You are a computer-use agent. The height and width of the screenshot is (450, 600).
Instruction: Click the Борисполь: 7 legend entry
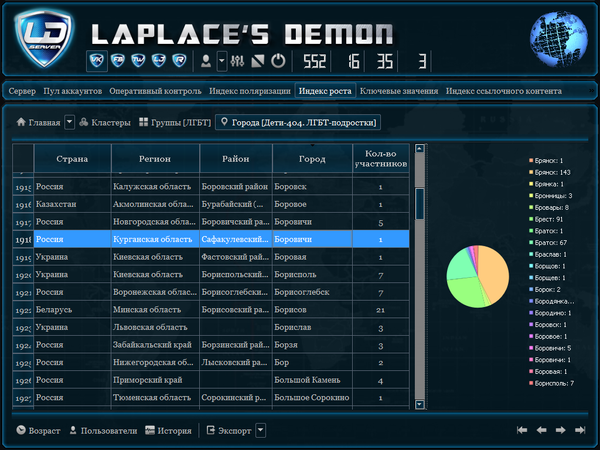click(551, 383)
